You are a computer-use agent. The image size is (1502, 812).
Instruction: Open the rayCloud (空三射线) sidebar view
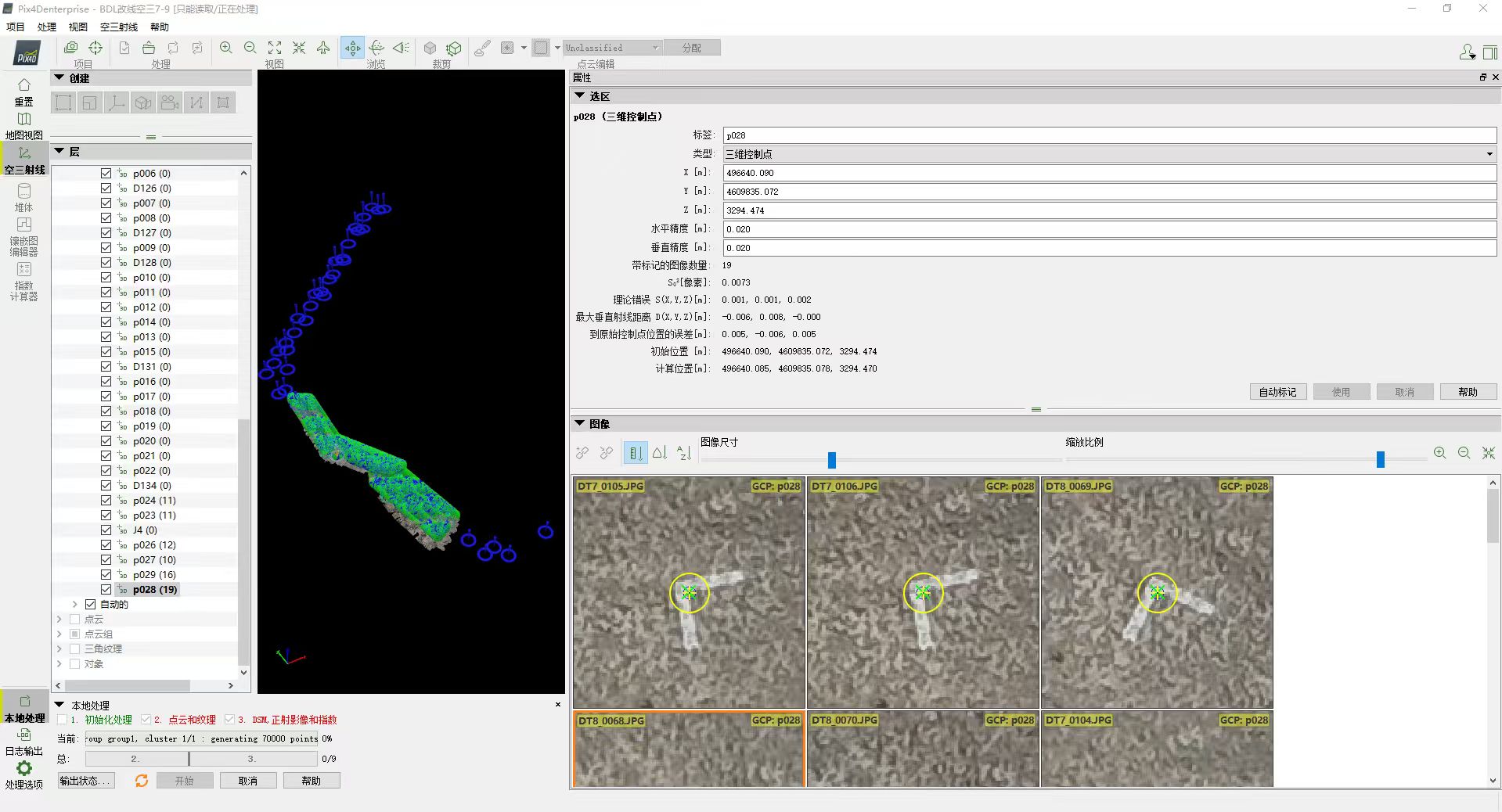[x=24, y=159]
